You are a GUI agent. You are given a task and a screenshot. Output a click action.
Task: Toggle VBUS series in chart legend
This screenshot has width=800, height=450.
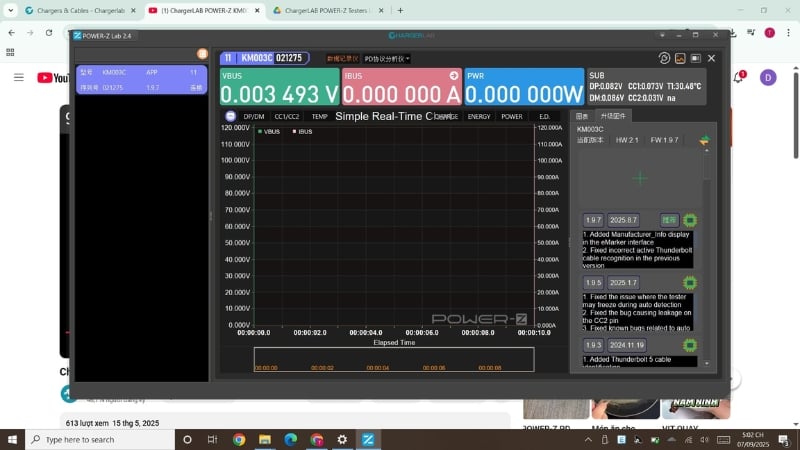coord(269,132)
